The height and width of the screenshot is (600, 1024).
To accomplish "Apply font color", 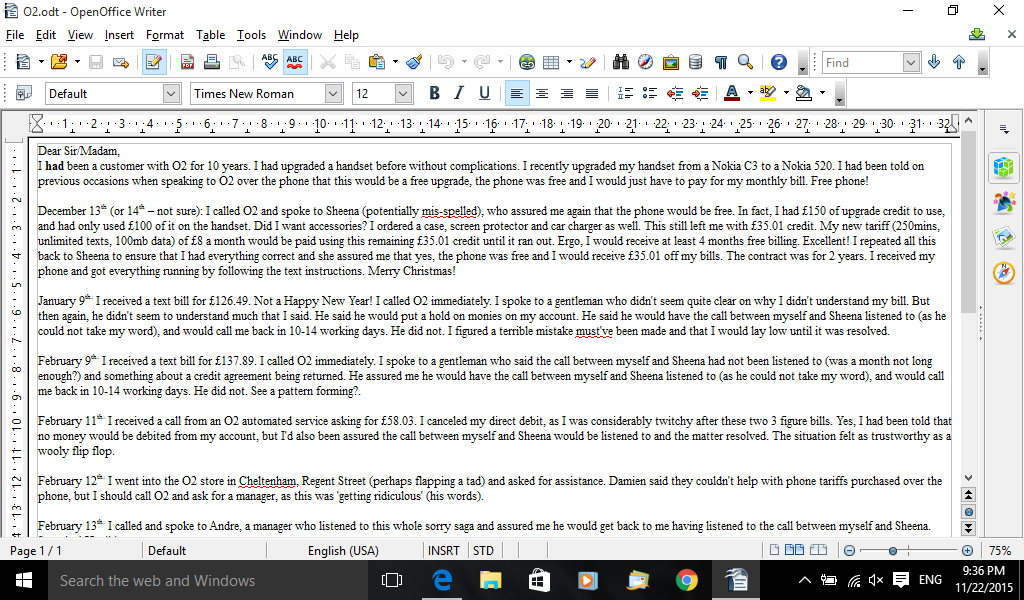I will click(732, 93).
